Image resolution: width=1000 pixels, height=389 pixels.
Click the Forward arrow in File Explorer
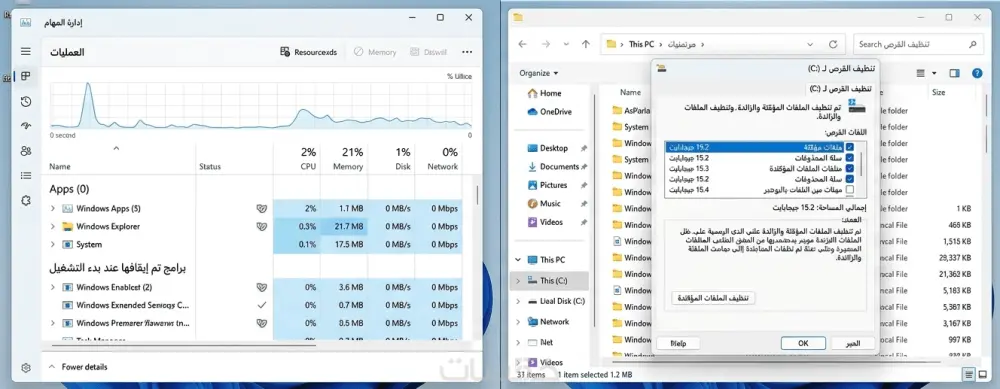tap(545, 44)
